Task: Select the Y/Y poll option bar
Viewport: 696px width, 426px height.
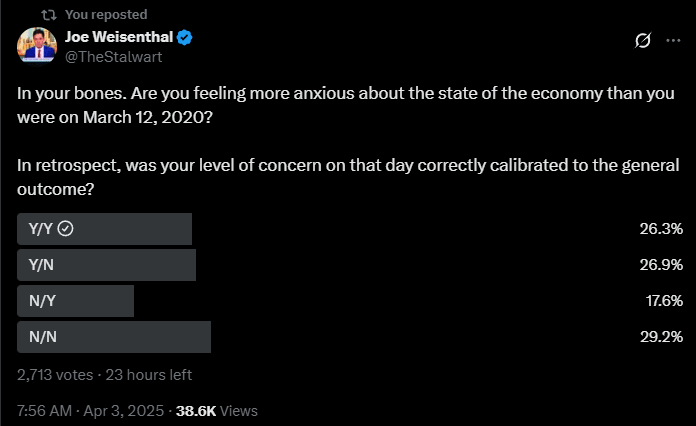Action: pyautogui.click(x=105, y=229)
